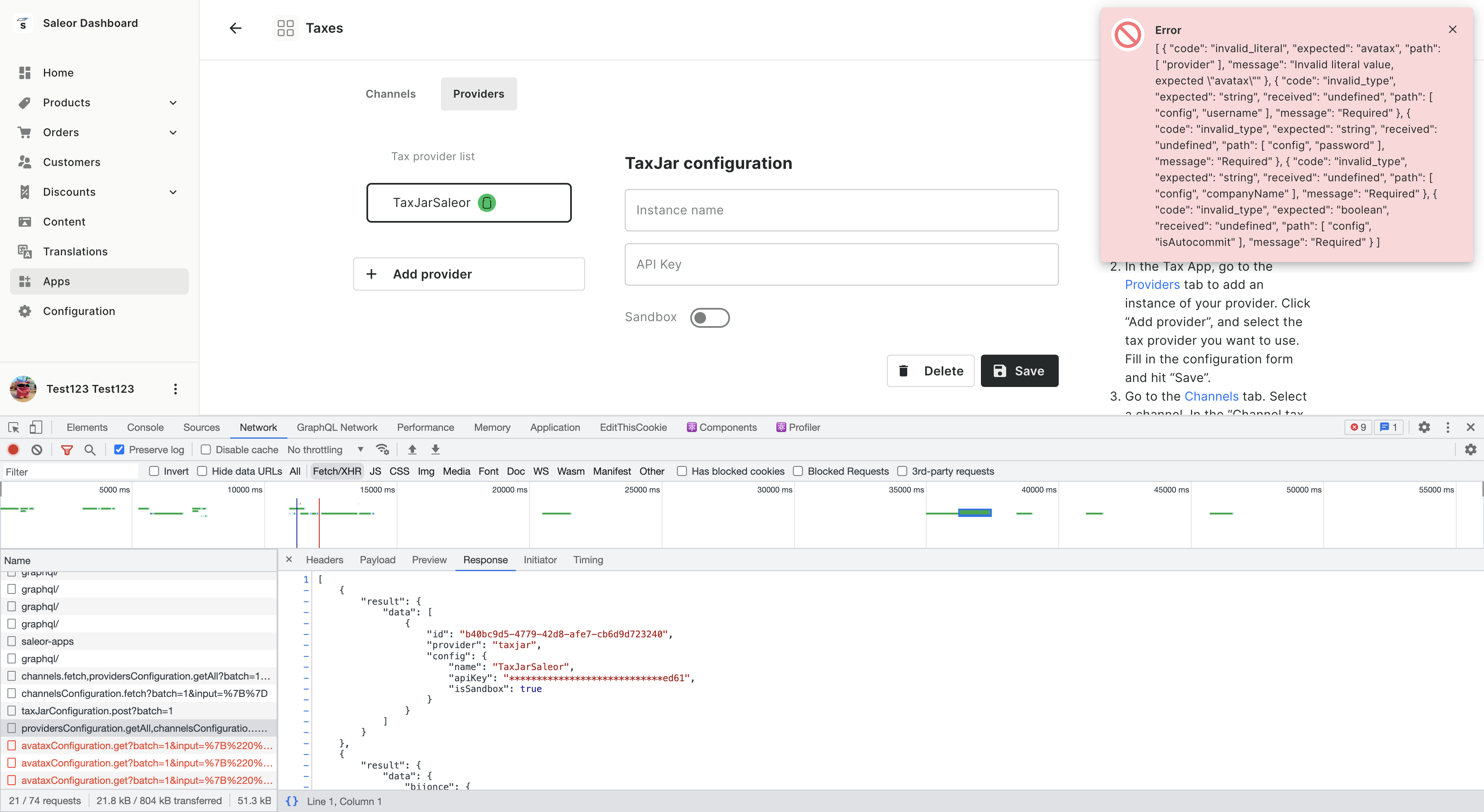Viewport: 1484px width, 812px height.
Task: Open the Payload tab for the request
Action: (x=377, y=559)
